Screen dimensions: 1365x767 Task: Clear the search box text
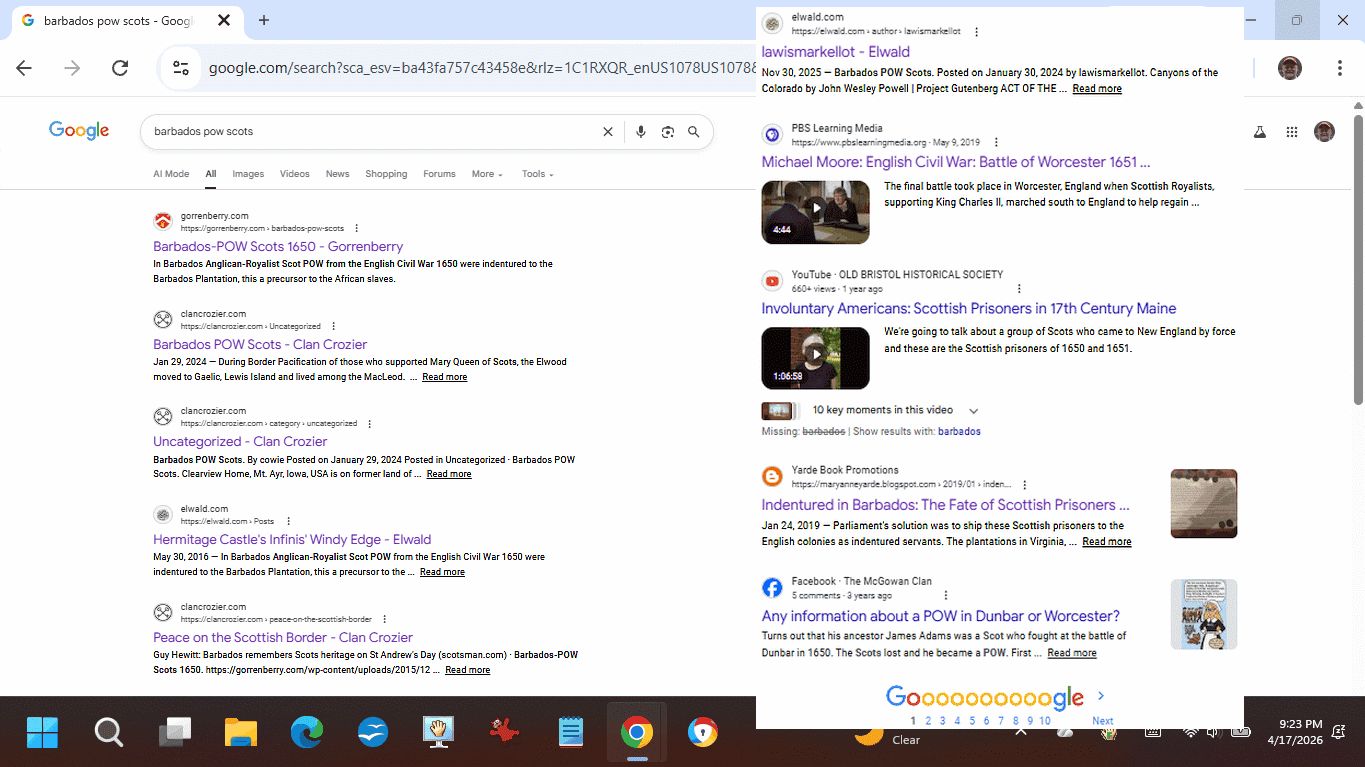coord(607,132)
